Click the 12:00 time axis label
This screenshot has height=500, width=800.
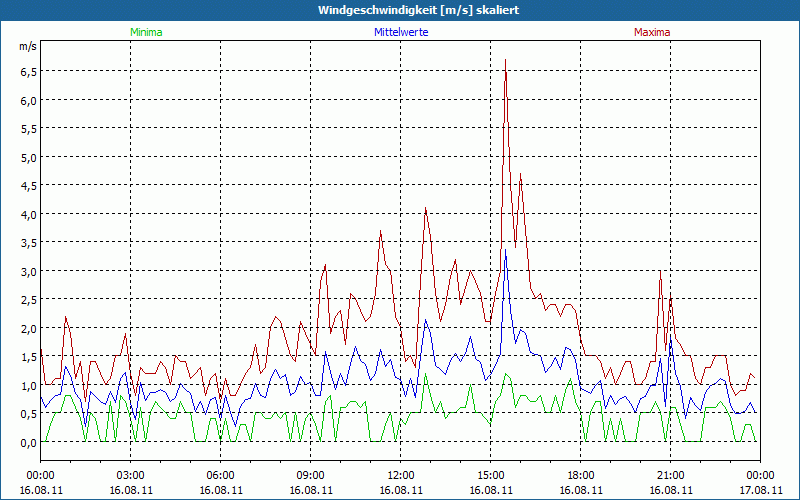click(x=401, y=476)
